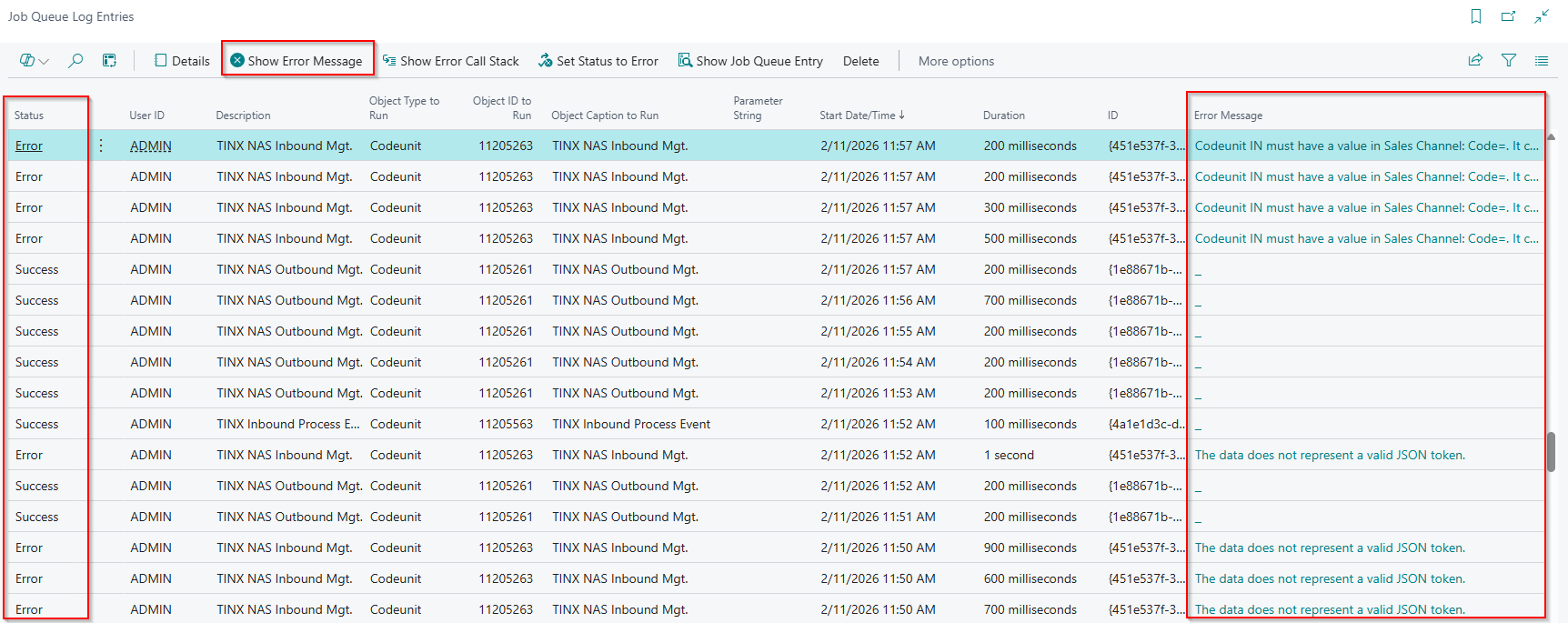Image resolution: width=1568 pixels, height=623 pixels.
Task: Click the 700 milliseconds cell at 11:56 AM
Action: coord(1030,300)
